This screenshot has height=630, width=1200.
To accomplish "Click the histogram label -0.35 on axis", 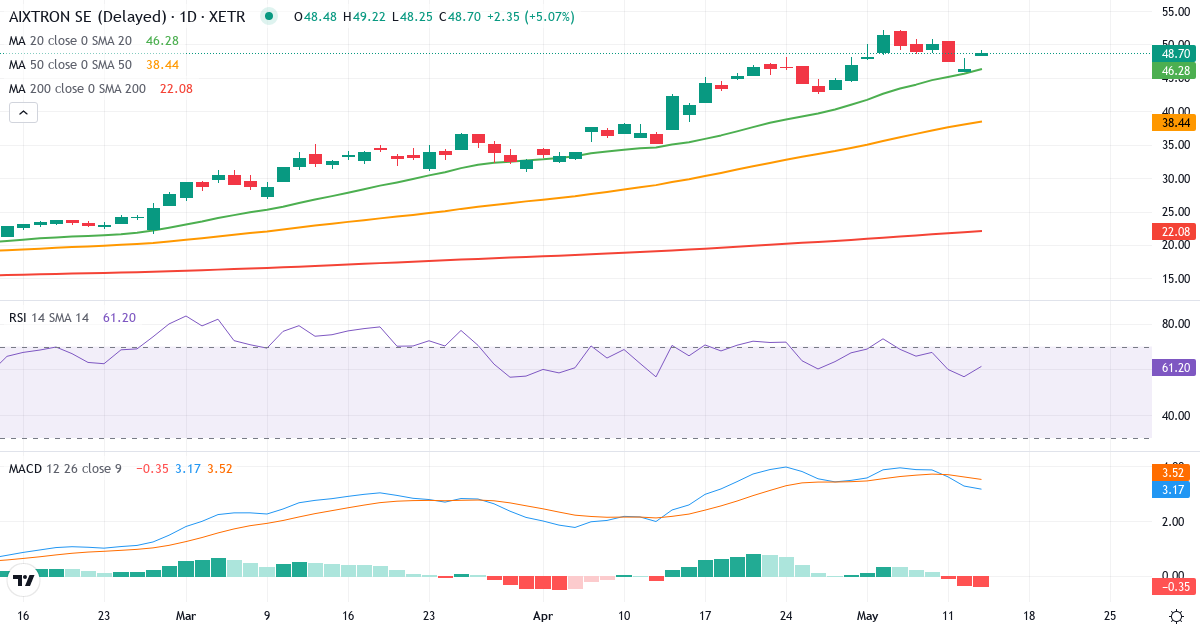I will pos(1175,586).
